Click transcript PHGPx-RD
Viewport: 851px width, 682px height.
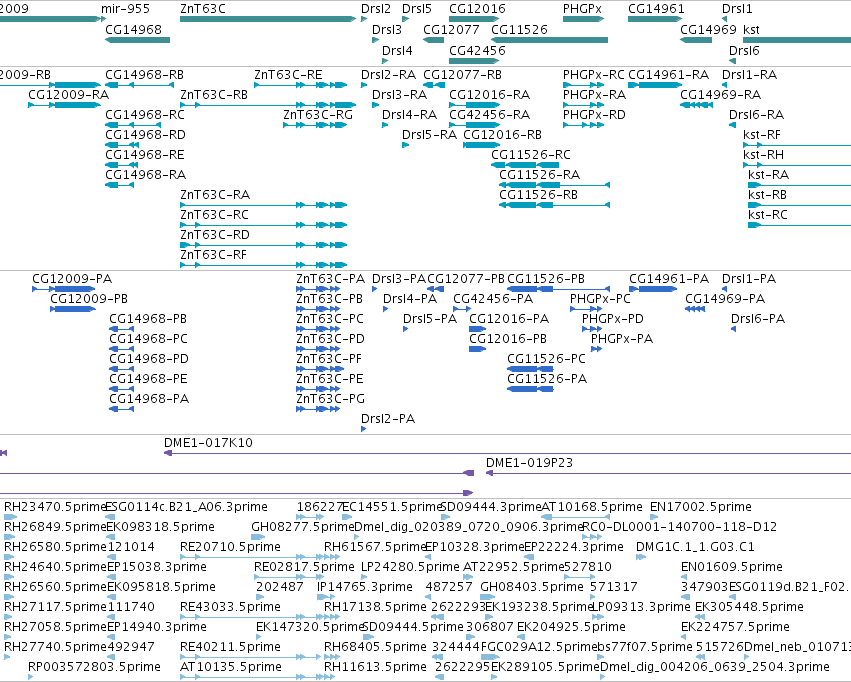click(x=583, y=125)
